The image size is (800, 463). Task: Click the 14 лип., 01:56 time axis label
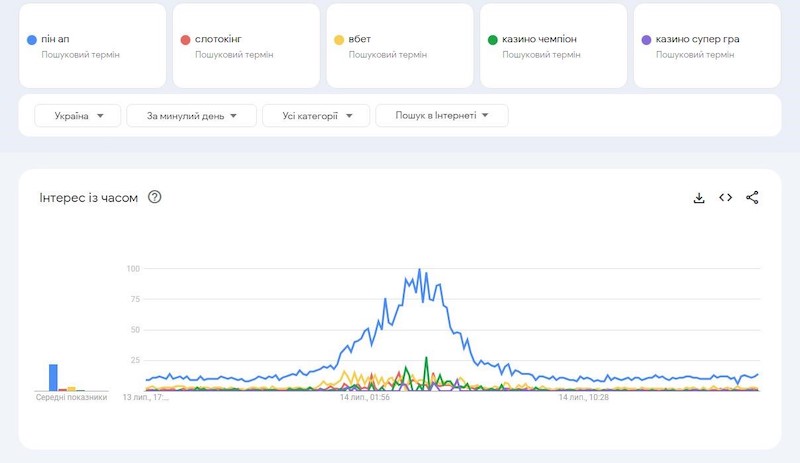pyautogui.click(x=365, y=397)
